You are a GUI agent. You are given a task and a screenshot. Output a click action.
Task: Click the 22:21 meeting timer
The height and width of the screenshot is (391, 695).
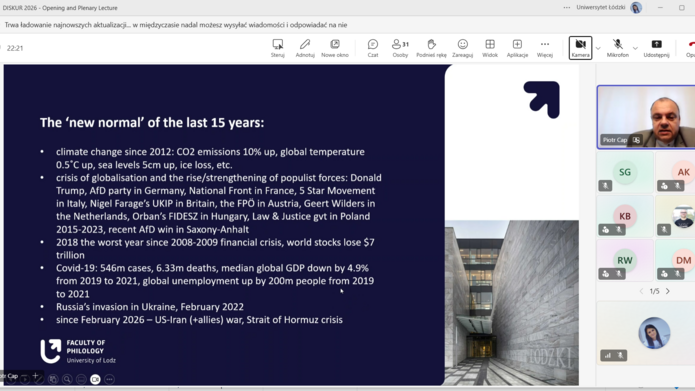coord(15,48)
